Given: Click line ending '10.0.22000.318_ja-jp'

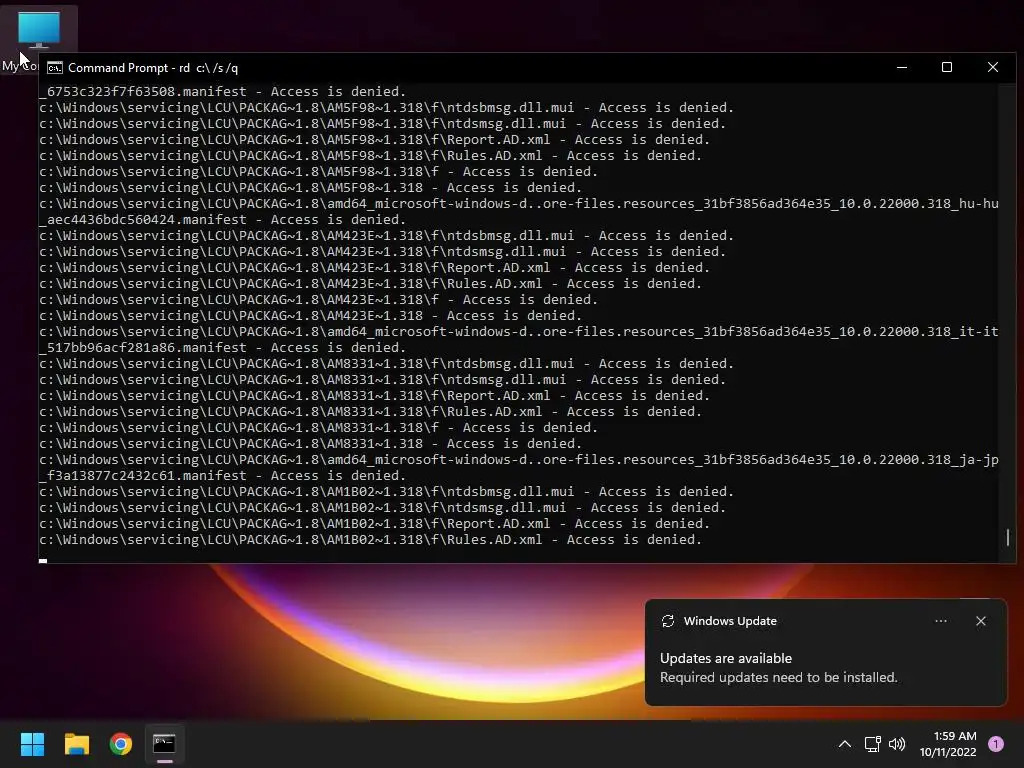Looking at the screenshot, I should coord(519,459).
